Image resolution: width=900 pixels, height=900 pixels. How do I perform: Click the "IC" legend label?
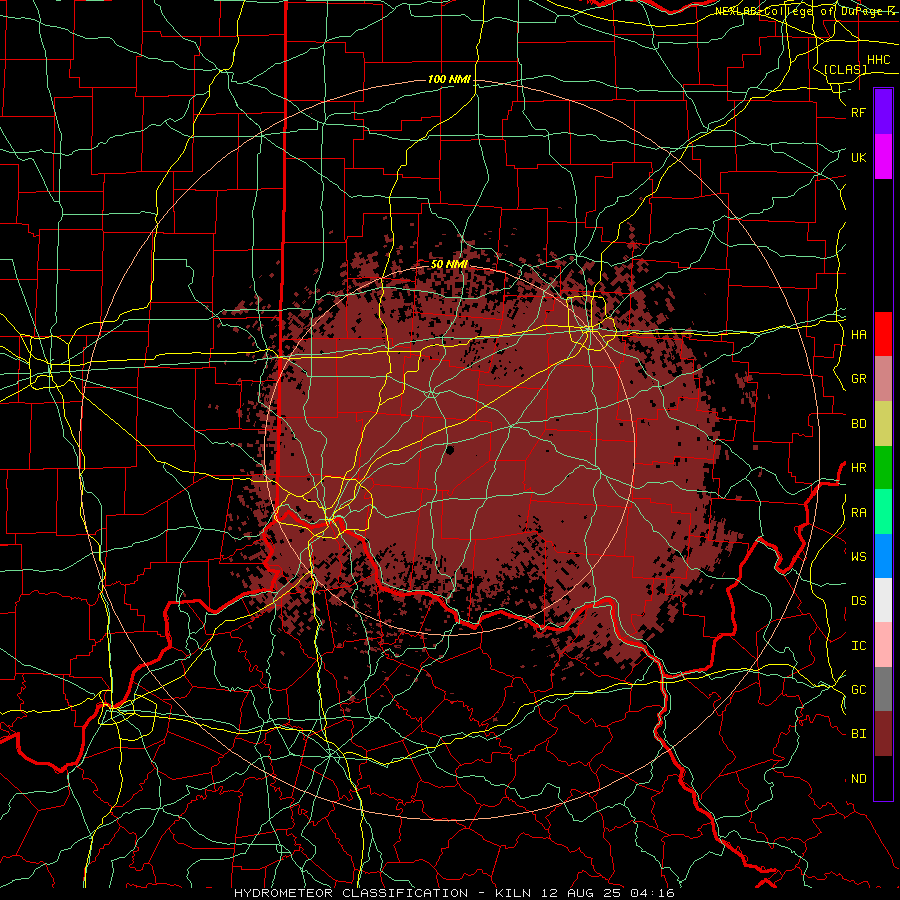[858, 646]
